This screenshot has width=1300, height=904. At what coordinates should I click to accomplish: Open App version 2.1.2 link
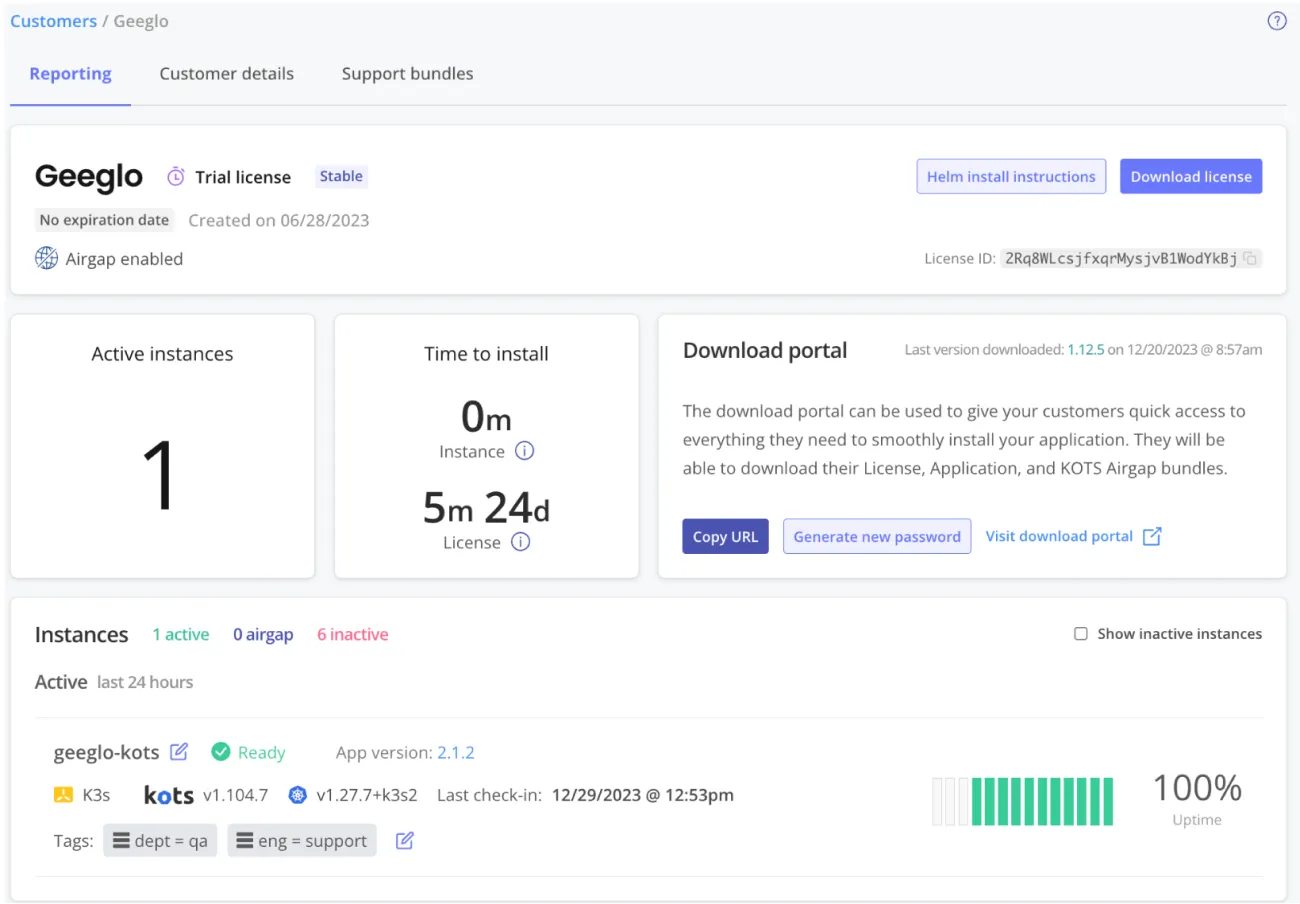pyautogui.click(x=456, y=752)
